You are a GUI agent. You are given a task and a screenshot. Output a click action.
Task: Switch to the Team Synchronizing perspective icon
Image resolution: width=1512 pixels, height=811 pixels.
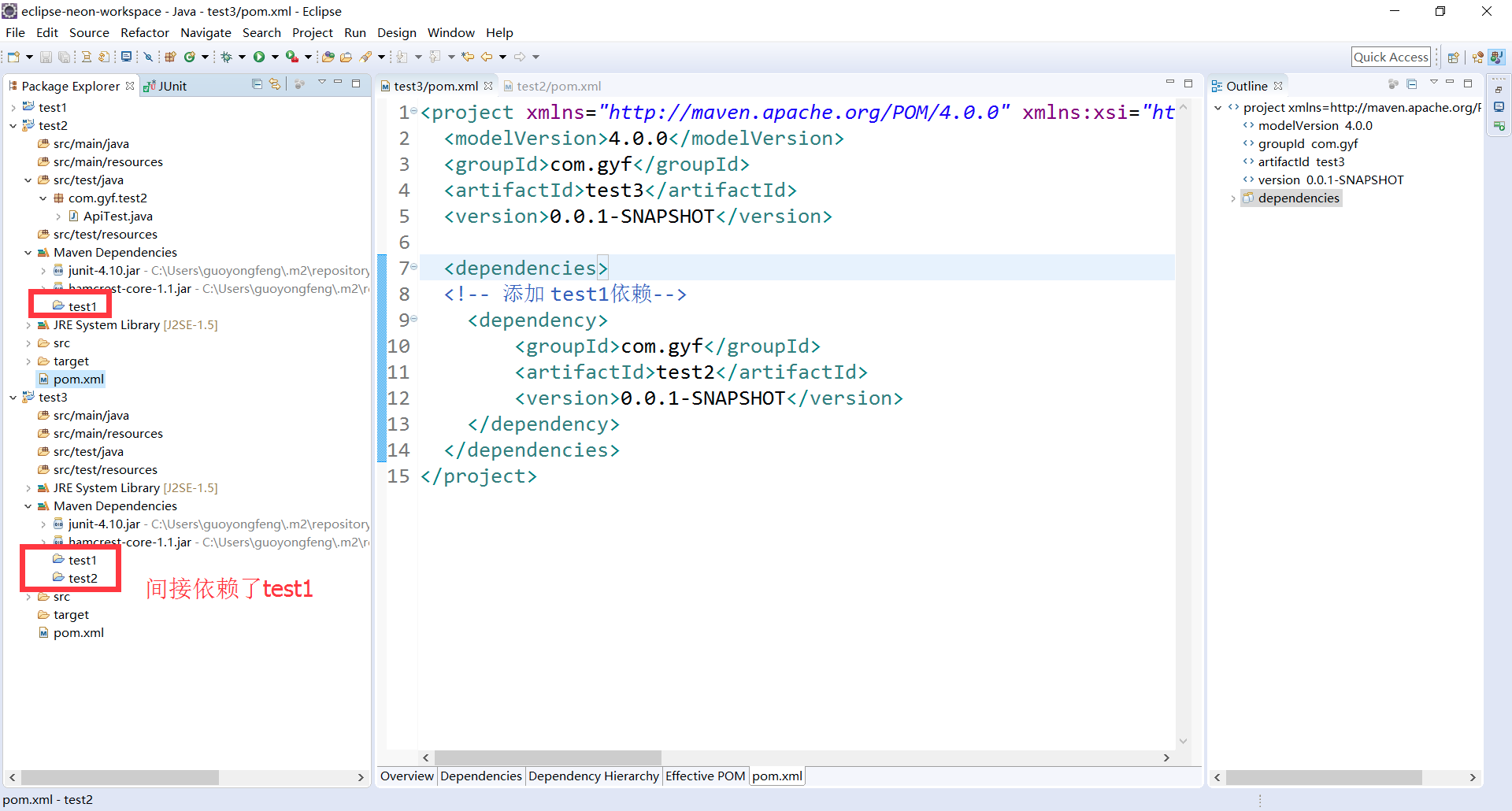1477,57
